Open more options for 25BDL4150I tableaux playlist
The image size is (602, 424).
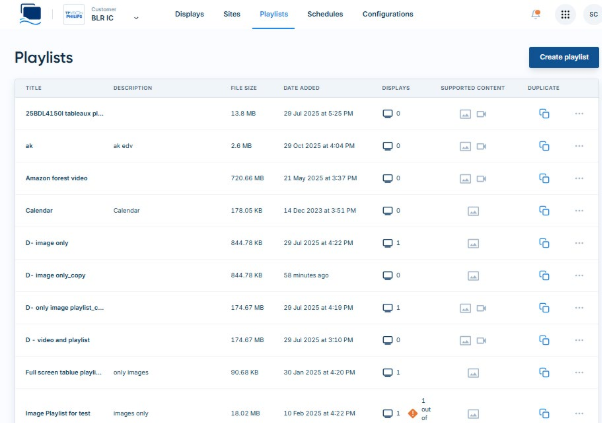tap(579, 114)
